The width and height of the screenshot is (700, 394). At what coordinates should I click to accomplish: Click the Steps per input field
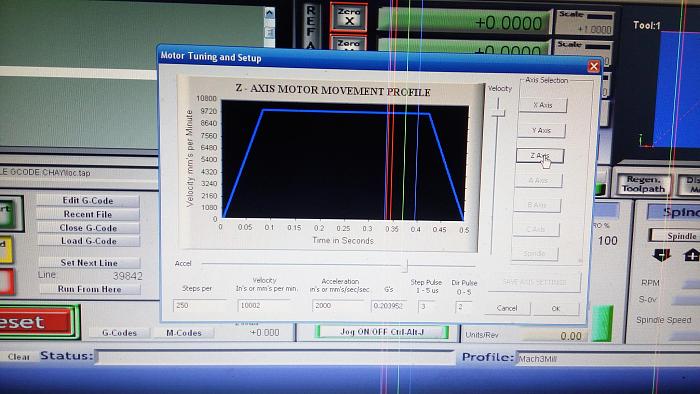click(x=199, y=306)
